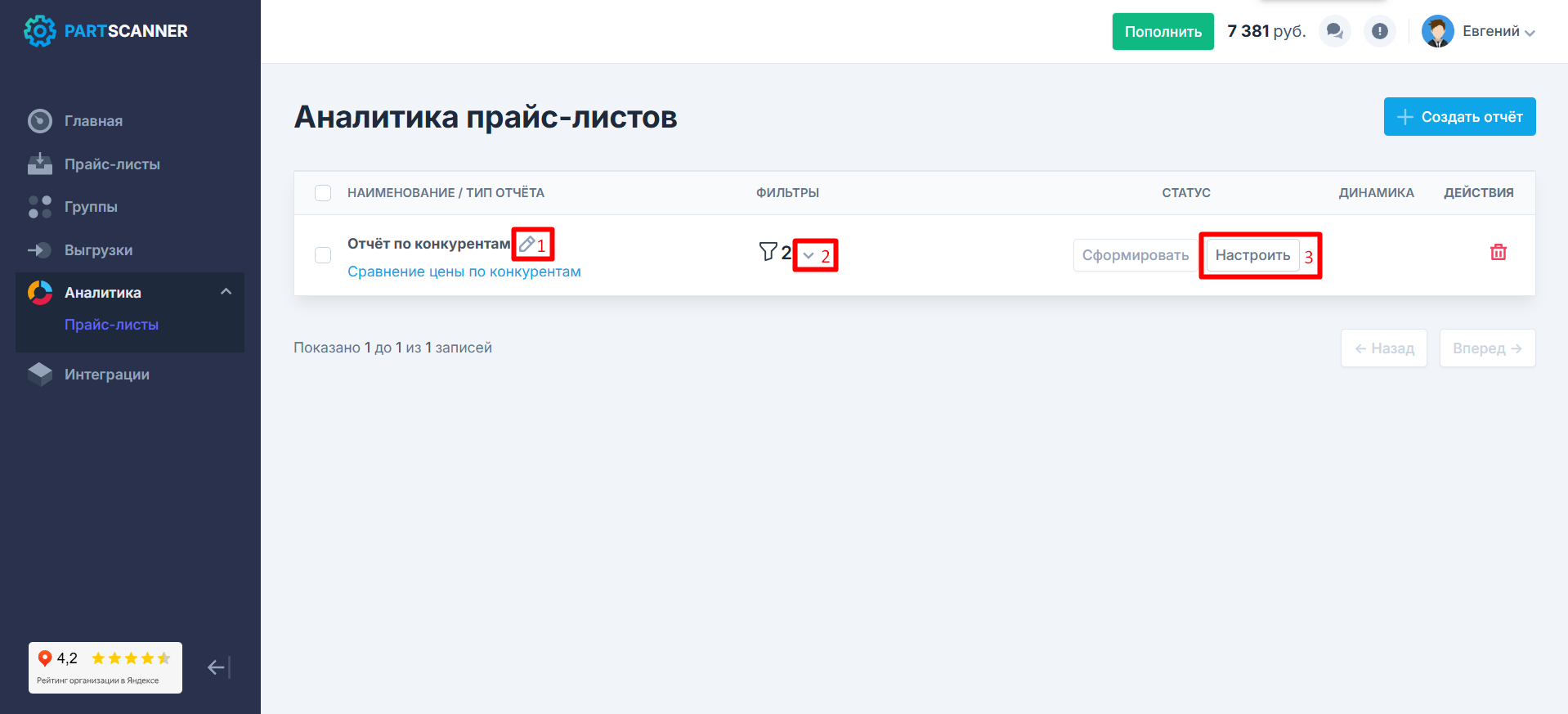Click the PartScanner gear logo
1568x714 pixels.
[x=39, y=31]
